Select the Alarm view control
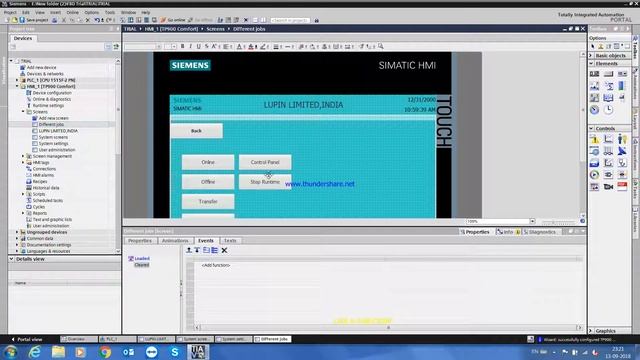 coord(594,139)
